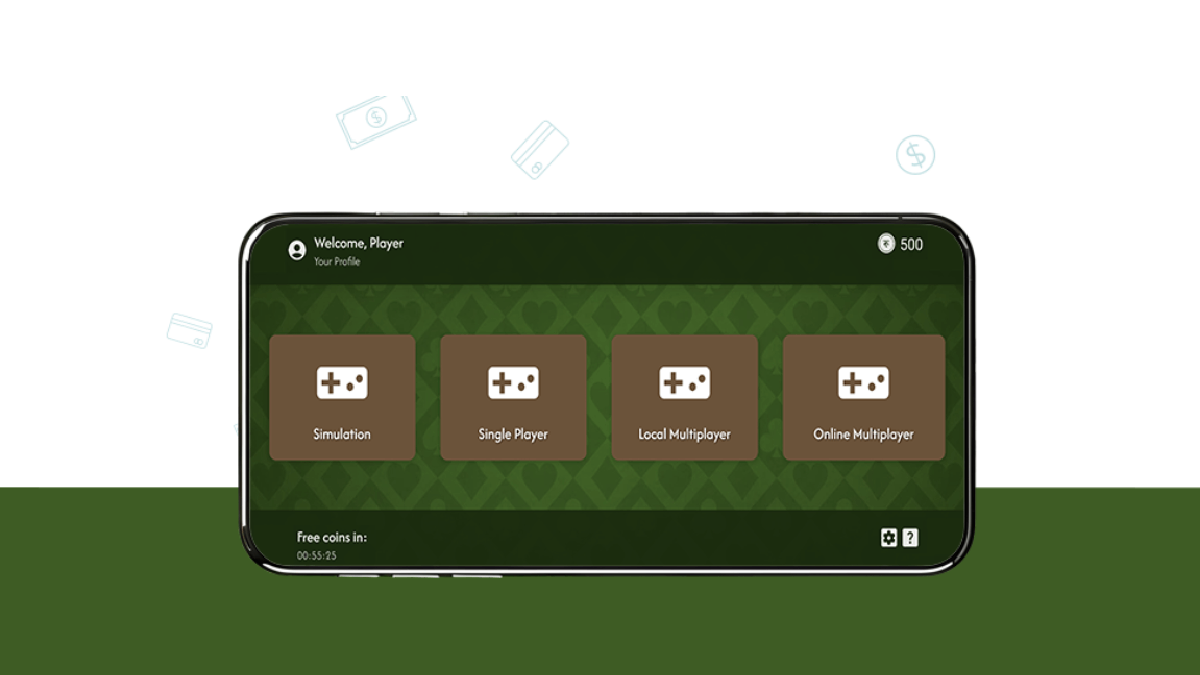Click the gamepad icon on the Online Multiplayer tile
The width and height of the screenshot is (1200, 675).
click(863, 383)
